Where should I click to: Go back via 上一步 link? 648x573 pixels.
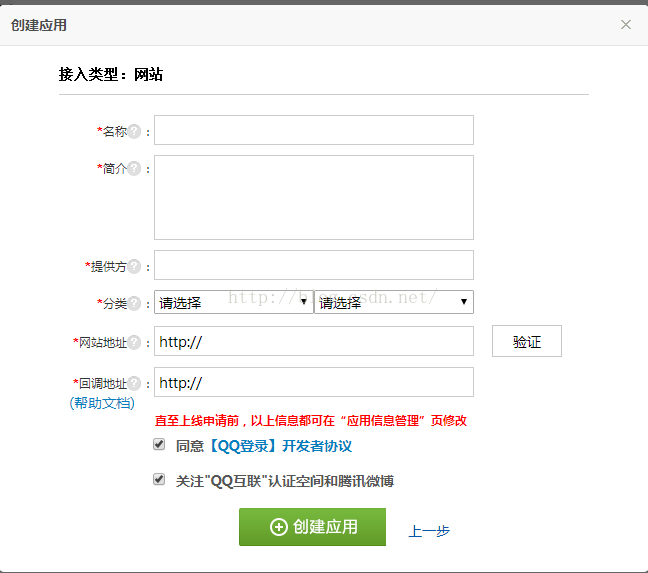[x=429, y=530]
